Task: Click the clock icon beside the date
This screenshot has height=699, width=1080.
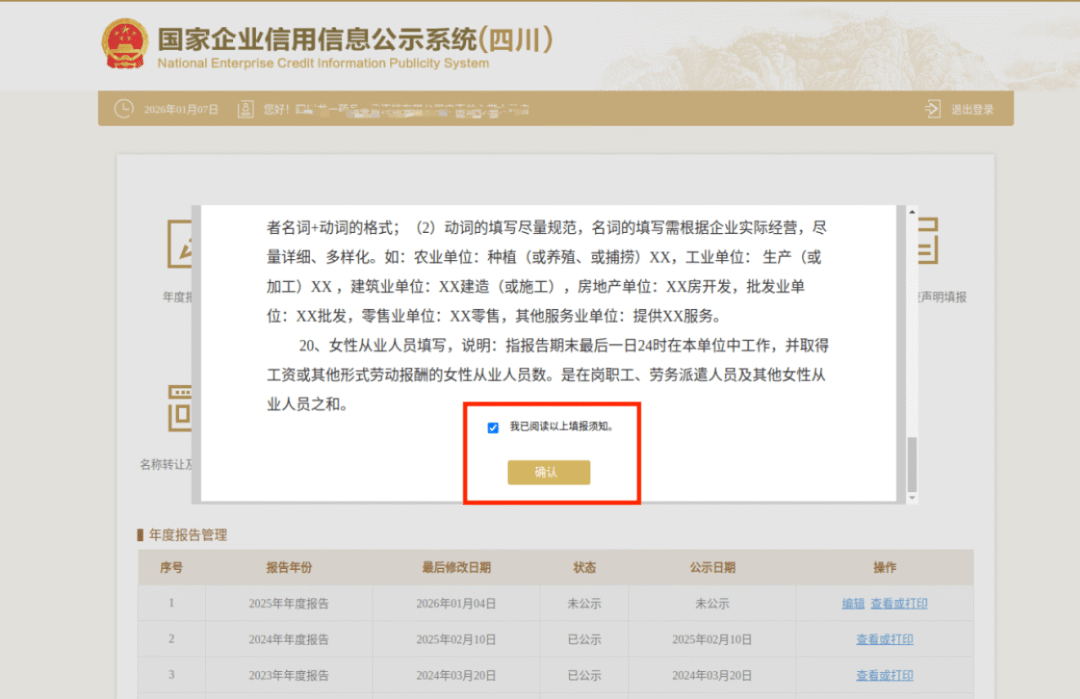Action: [124, 109]
